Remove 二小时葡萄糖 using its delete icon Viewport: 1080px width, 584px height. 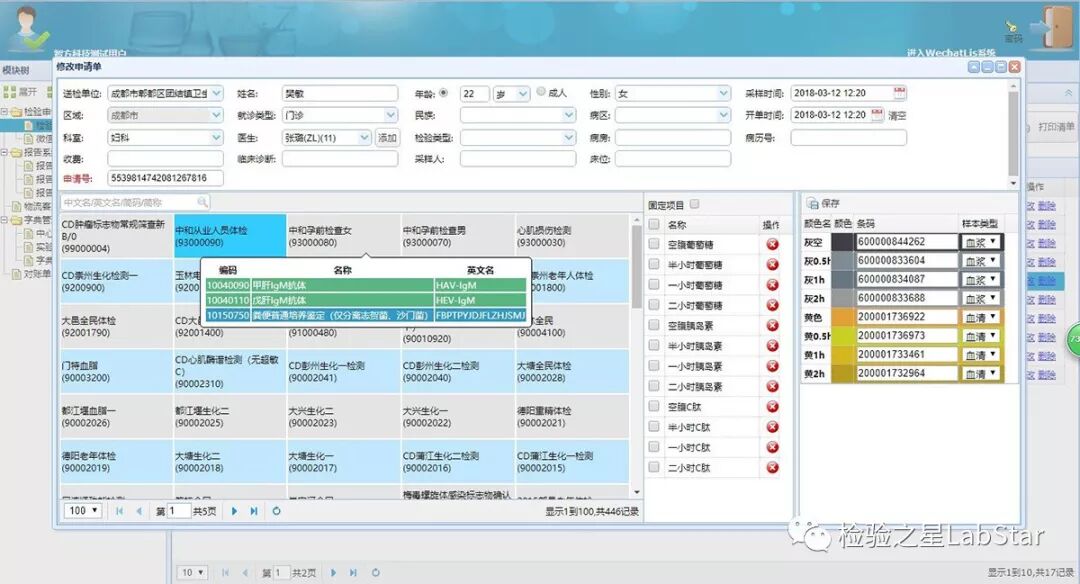[x=772, y=305]
